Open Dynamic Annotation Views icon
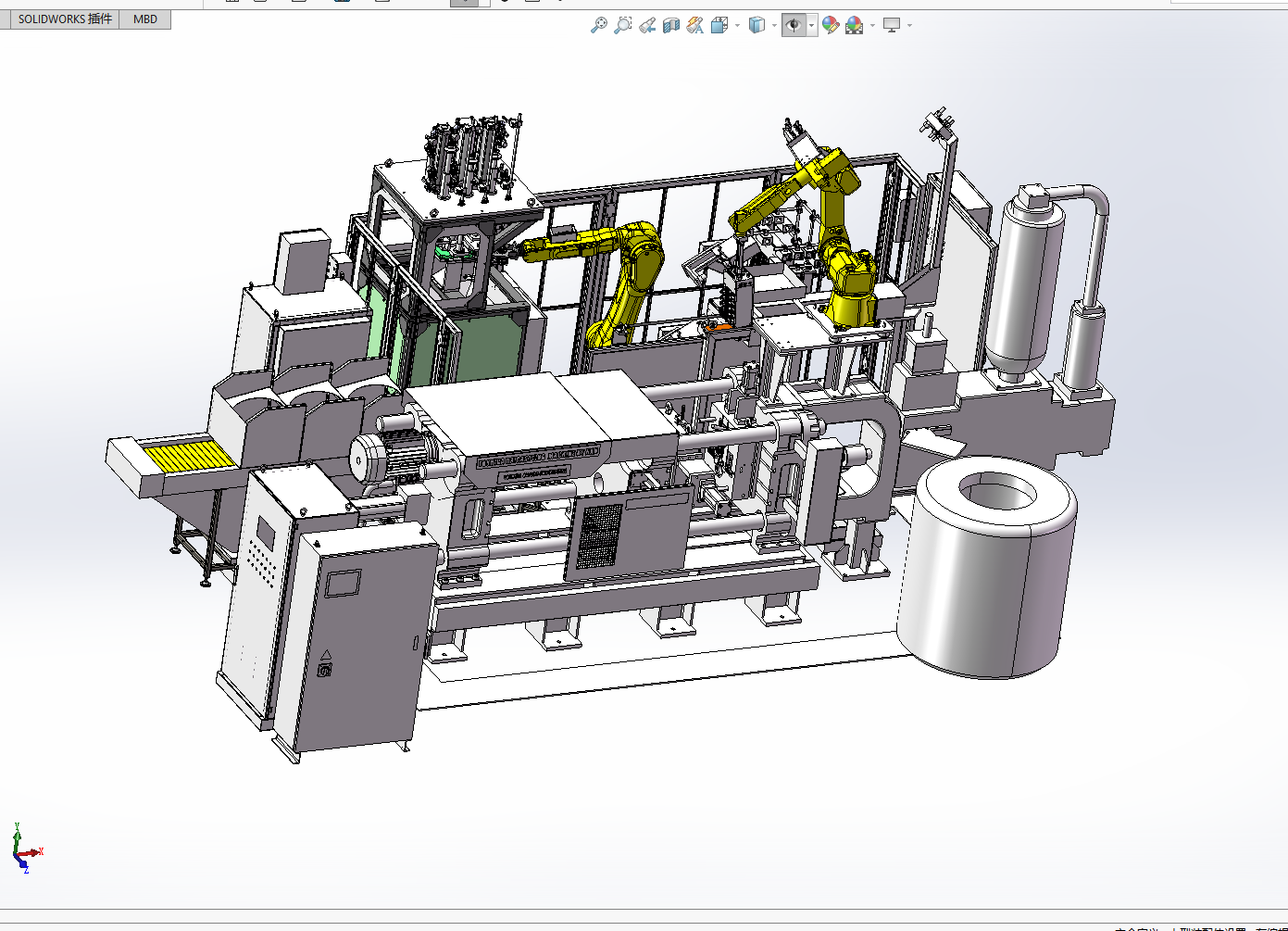 pos(695,25)
